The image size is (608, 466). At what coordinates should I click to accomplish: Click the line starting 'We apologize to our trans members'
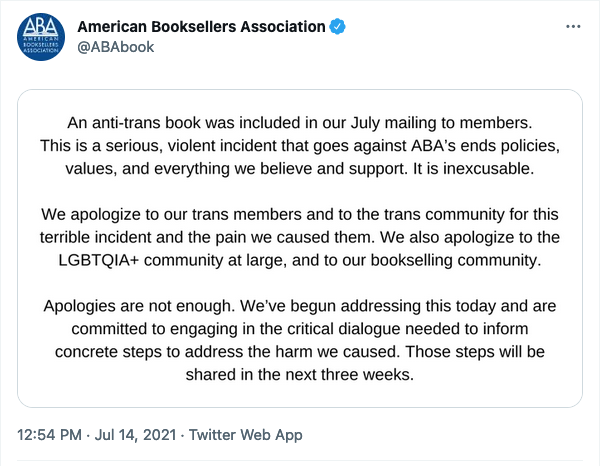coord(300,214)
